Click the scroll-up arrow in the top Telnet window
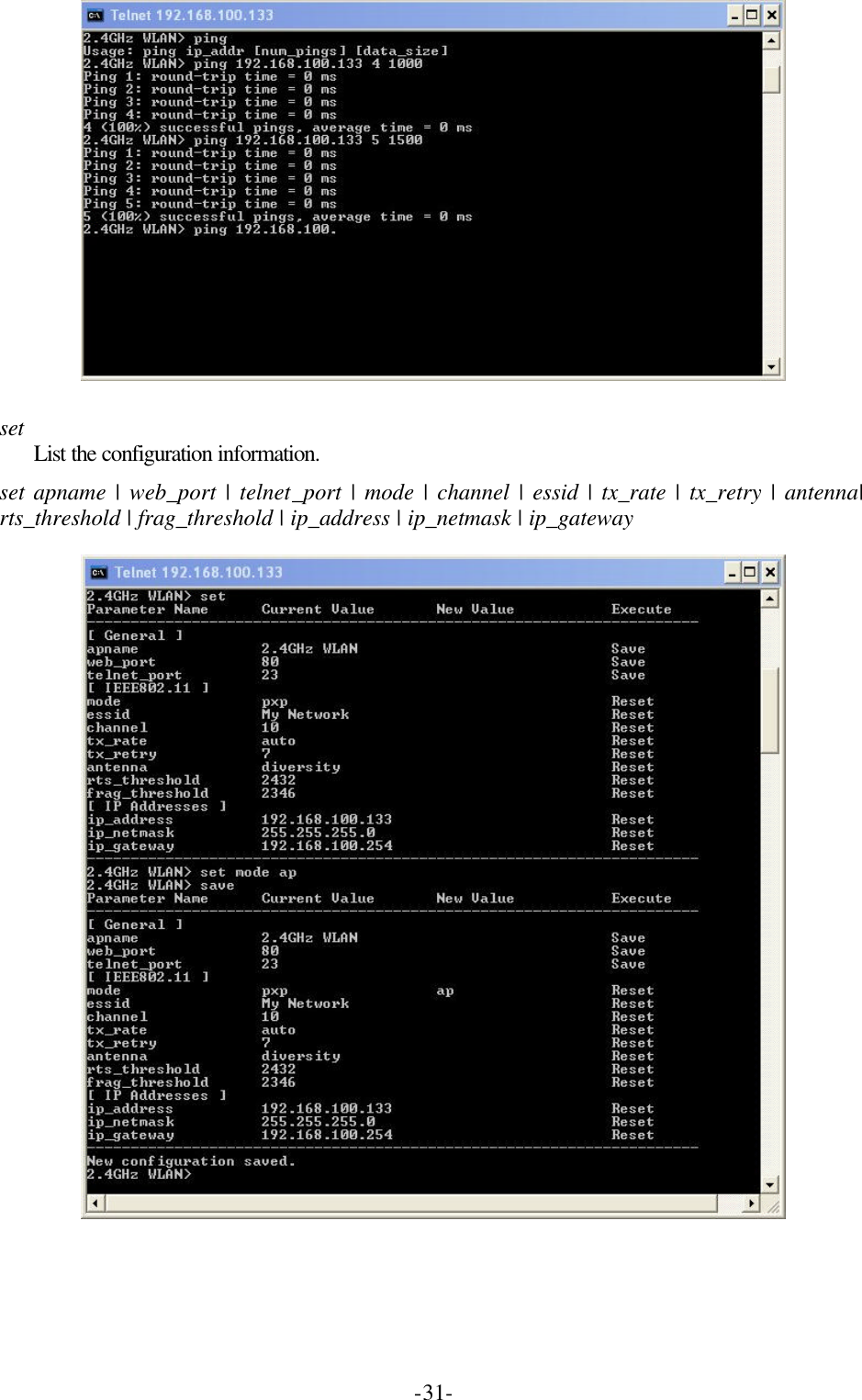Screen dimensions: 862x1400 pos(769,41)
